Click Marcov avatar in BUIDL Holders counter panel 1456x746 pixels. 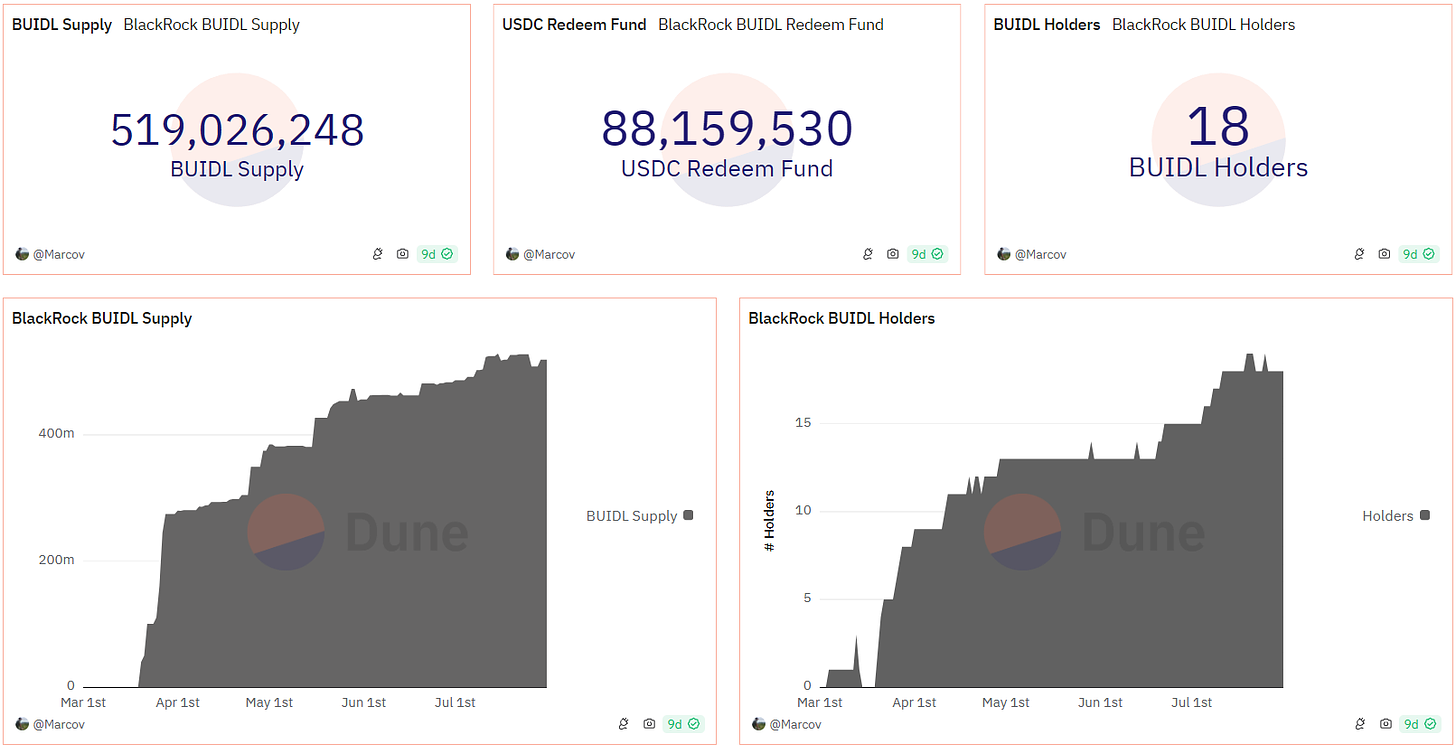click(1004, 254)
